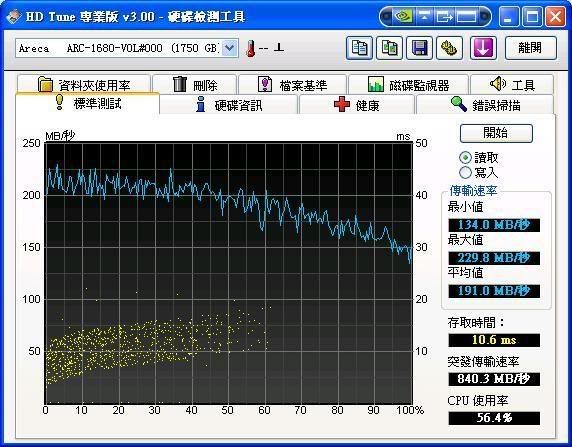Save screenshot floppy disk icon
The image size is (572, 447).
(x=420, y=48)
